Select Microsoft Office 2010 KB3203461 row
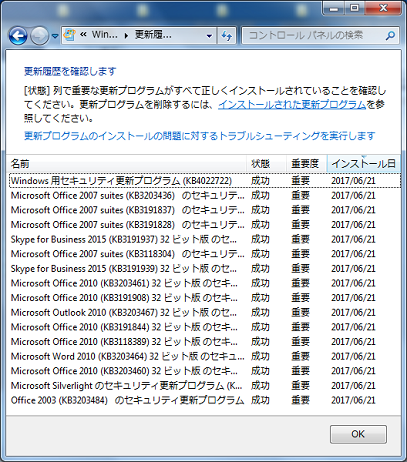The image size is (407, 462). [x=205, y=283]
